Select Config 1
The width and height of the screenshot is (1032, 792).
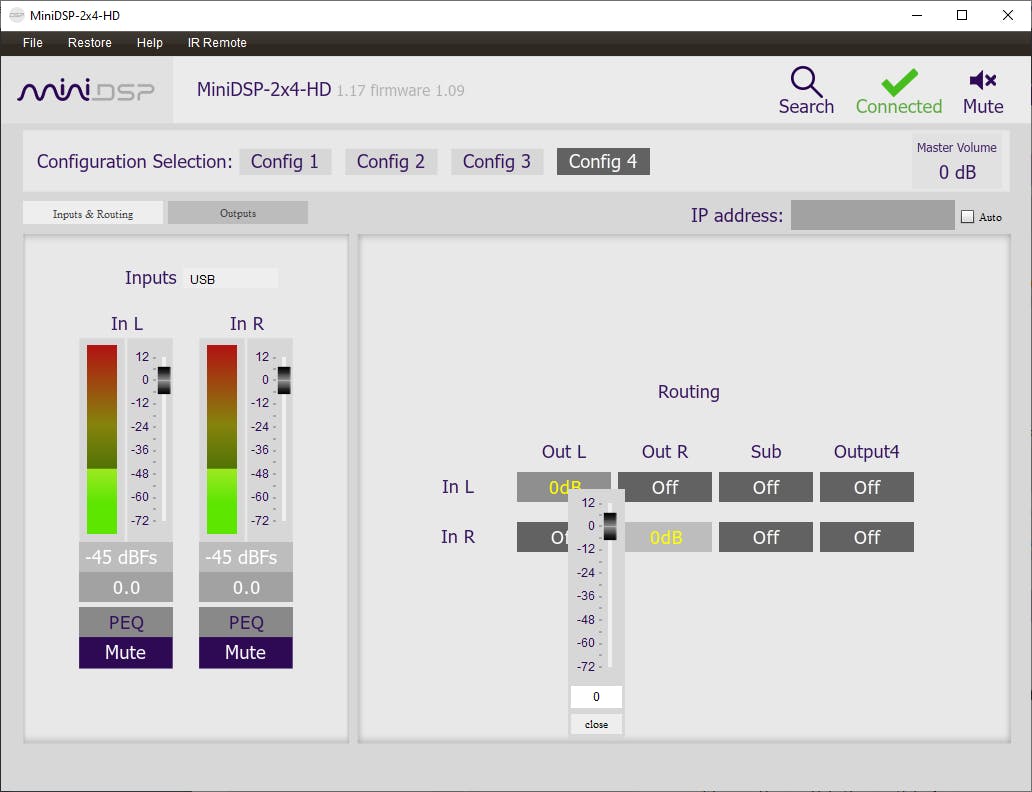point(285,161)
